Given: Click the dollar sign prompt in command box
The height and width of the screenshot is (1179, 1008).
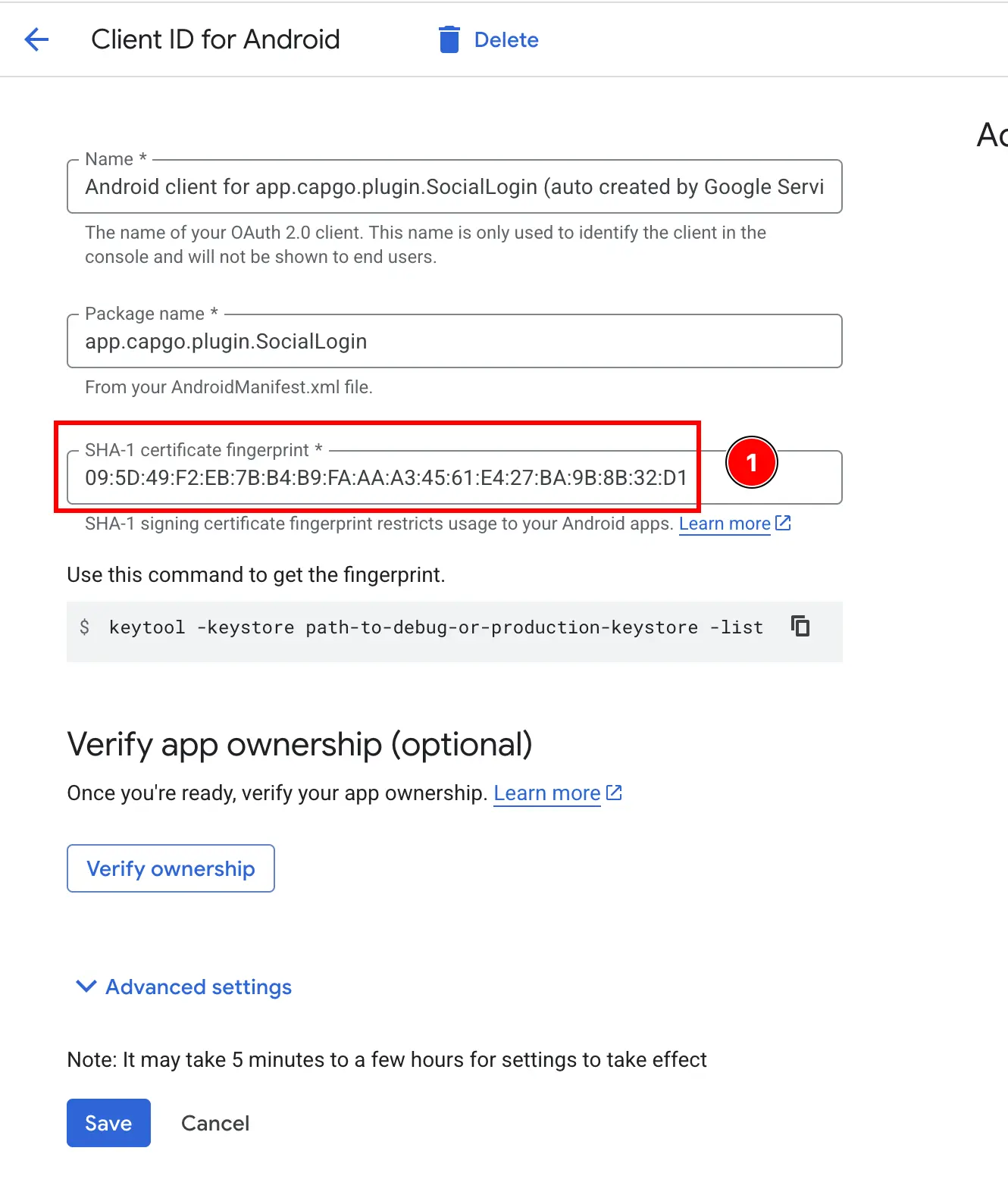Looking at the screenshot, I should (86, 627).
